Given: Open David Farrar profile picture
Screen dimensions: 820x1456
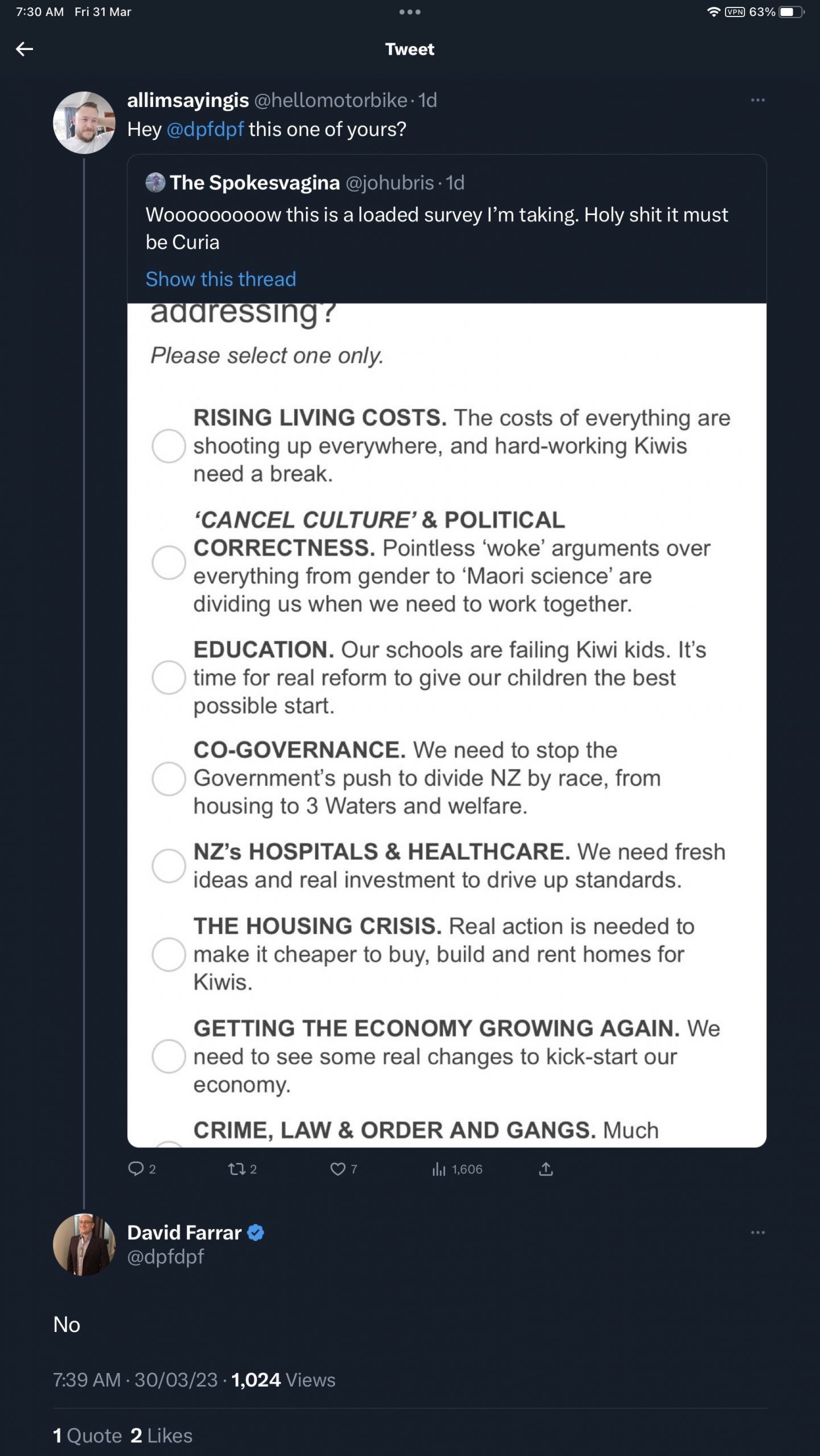Looking at the screenshot, I should coord(84,1244).
